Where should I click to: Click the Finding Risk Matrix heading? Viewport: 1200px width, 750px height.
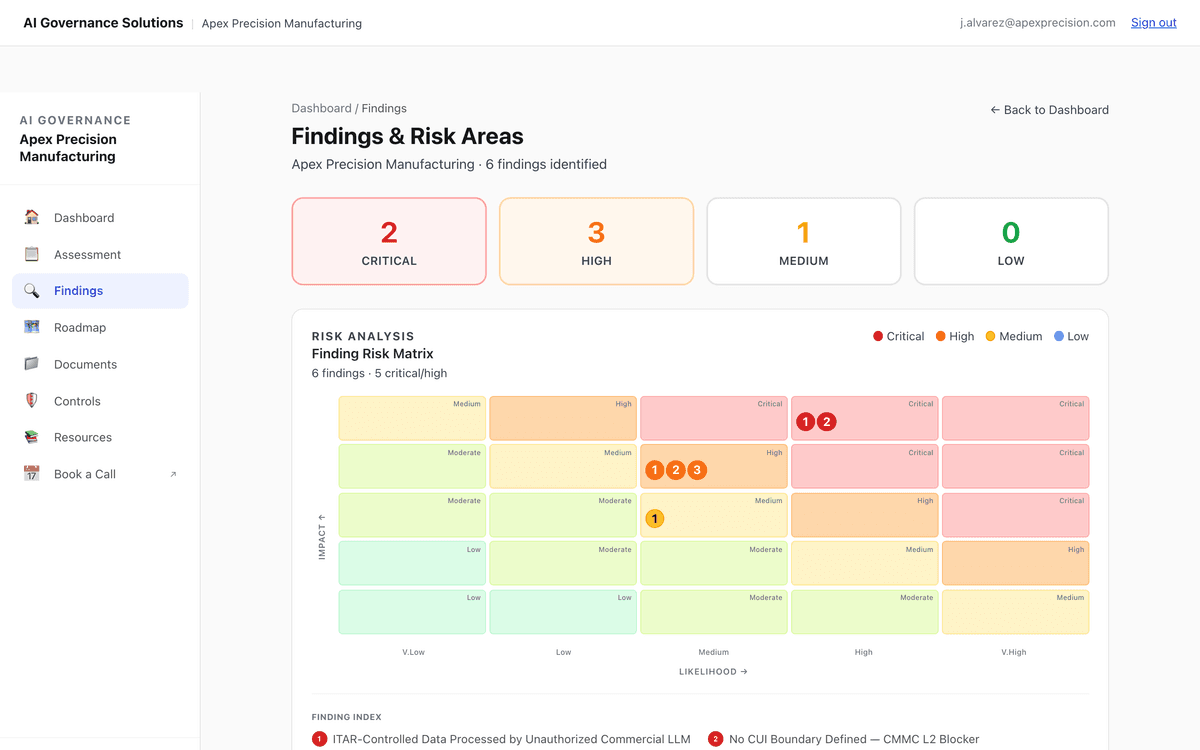point(373,354)
